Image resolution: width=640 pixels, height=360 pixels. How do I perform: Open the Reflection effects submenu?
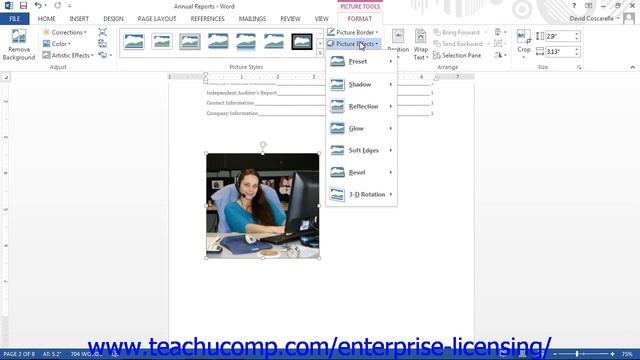coord(361,107)
